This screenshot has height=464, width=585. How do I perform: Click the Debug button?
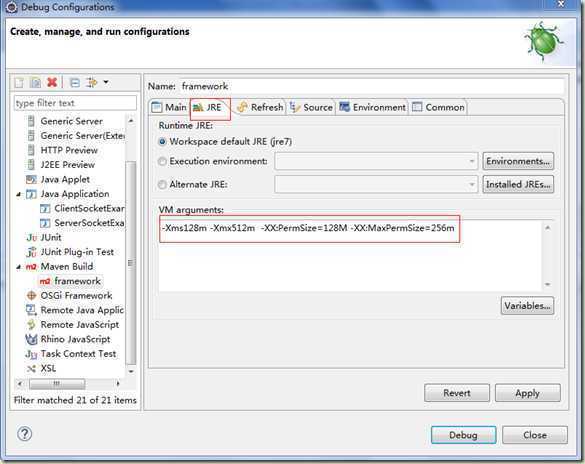click(463, 435)
